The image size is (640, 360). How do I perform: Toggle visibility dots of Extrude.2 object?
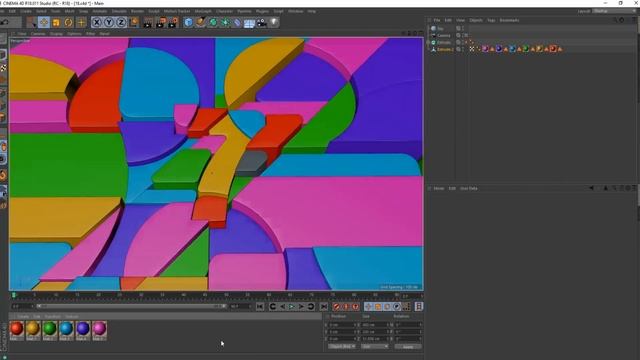pyautogui.click(x=463, y=49)
